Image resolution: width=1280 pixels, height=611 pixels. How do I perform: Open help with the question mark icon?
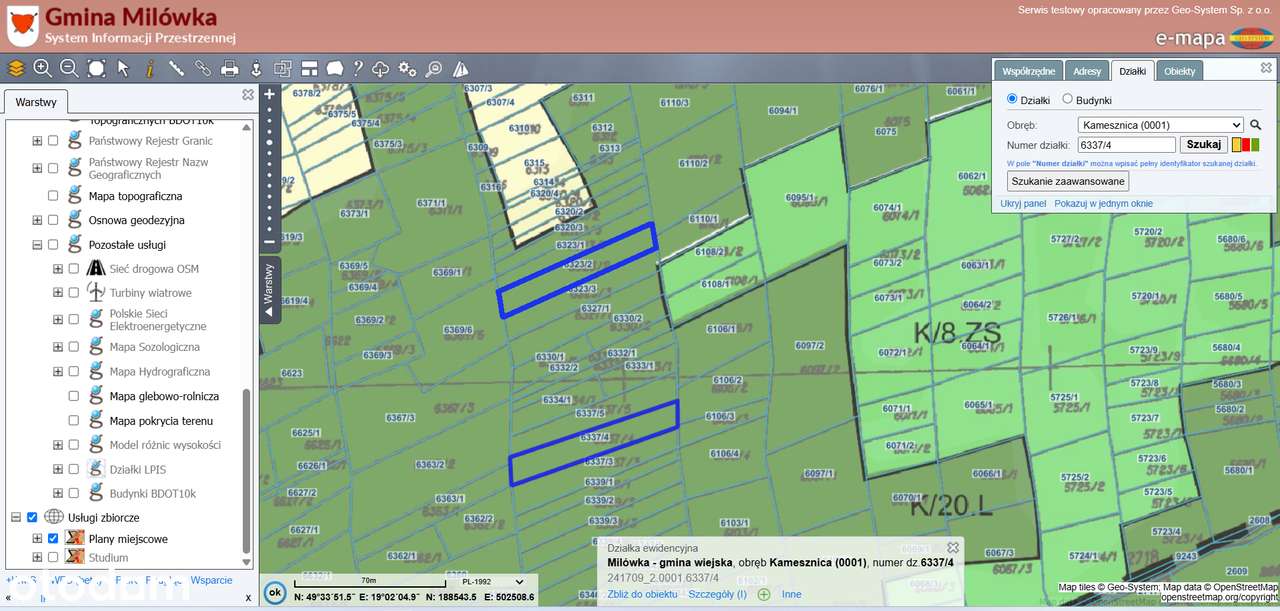[358, 69]
